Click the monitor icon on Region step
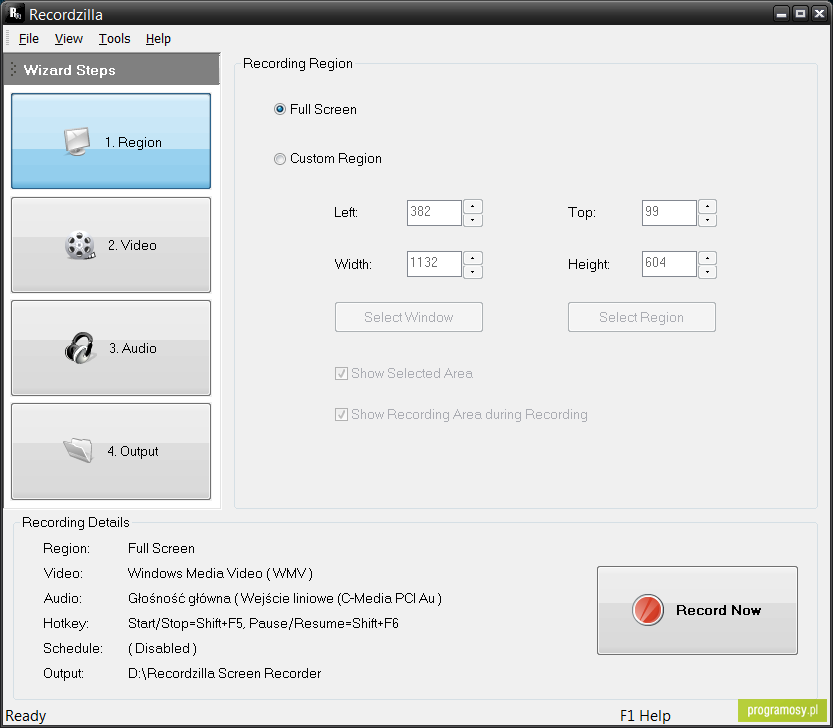833x728 pixels. point(77,141)
